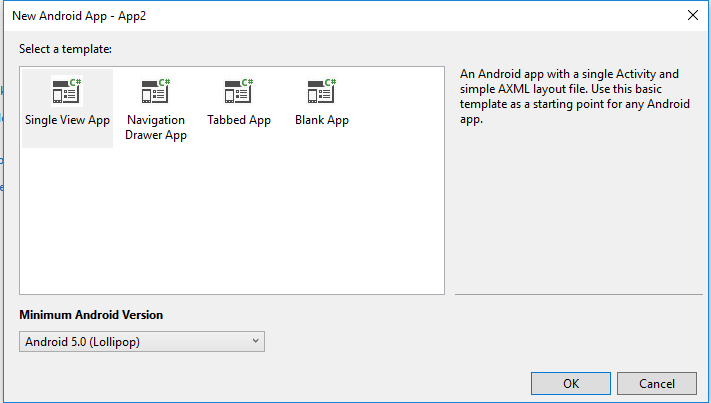Open the Minimum Android Version combo box

click(141, 342)
